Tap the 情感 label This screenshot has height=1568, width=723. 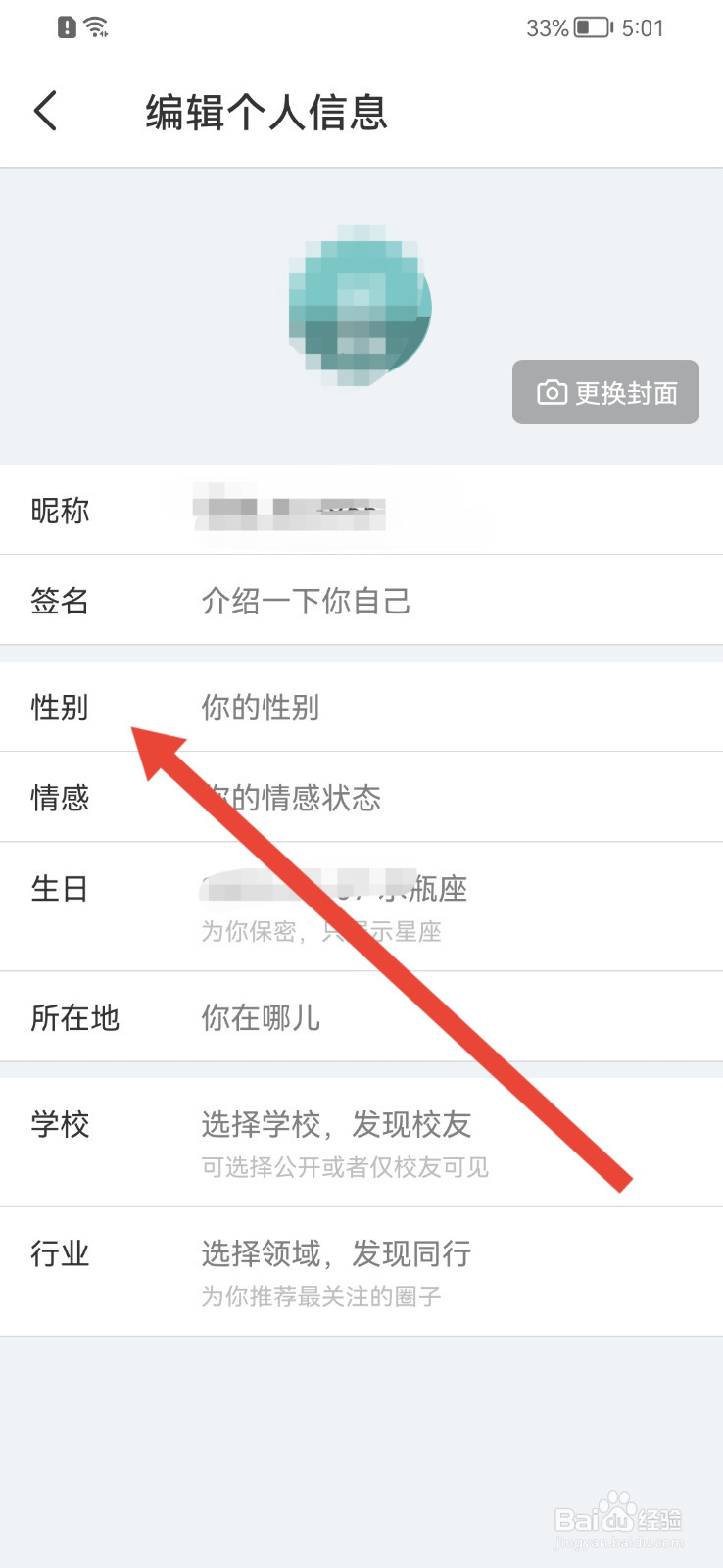click(60, 797)
